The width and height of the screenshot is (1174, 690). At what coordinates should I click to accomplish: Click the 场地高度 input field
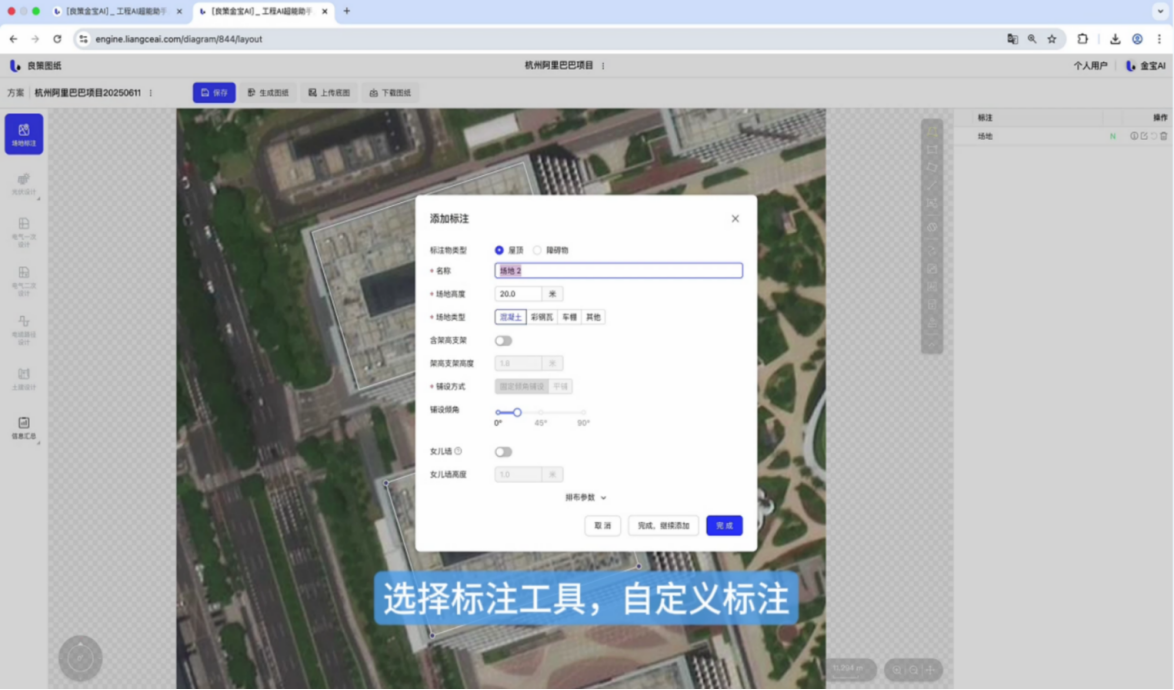point(518,294)
